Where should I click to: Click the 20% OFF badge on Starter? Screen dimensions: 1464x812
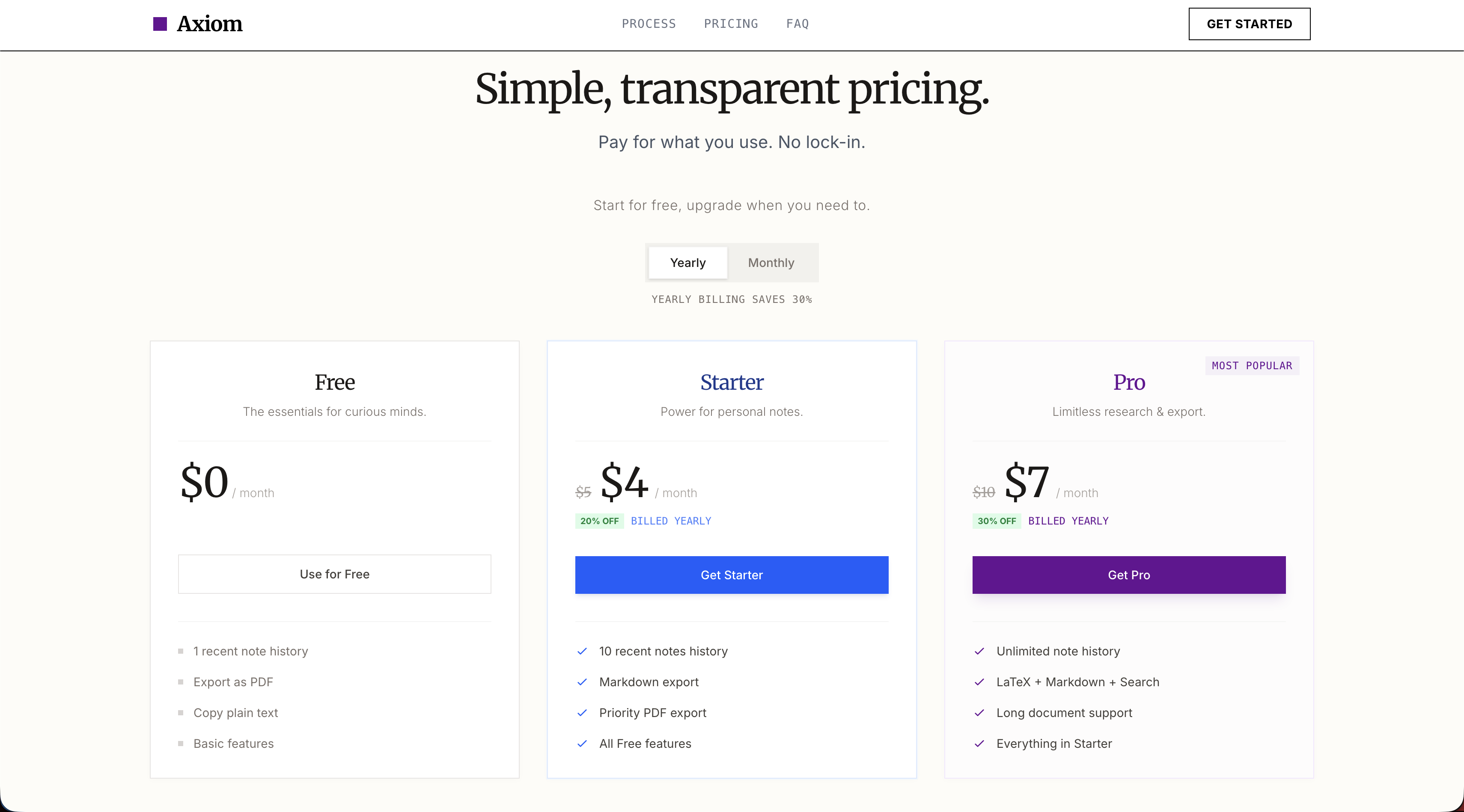click(599, 521)
